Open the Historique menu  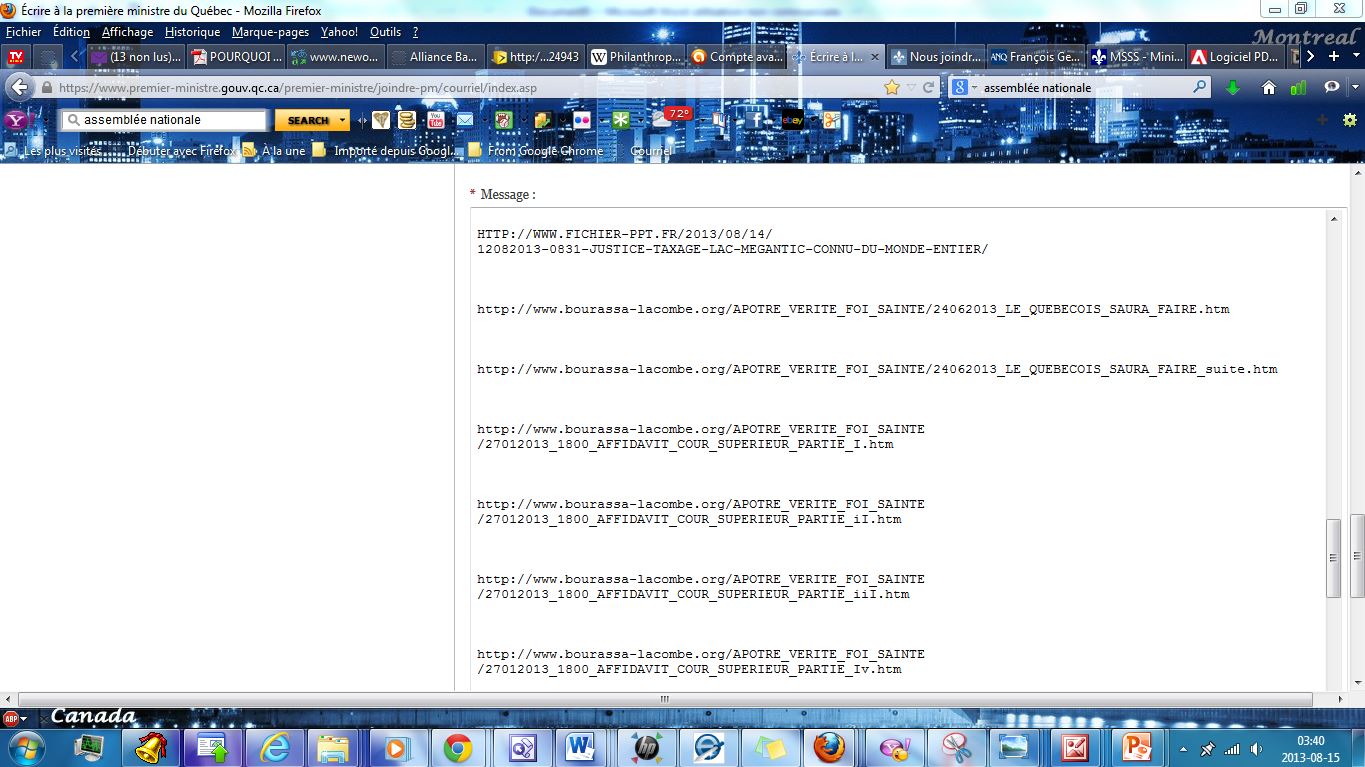tap(192, 32)
